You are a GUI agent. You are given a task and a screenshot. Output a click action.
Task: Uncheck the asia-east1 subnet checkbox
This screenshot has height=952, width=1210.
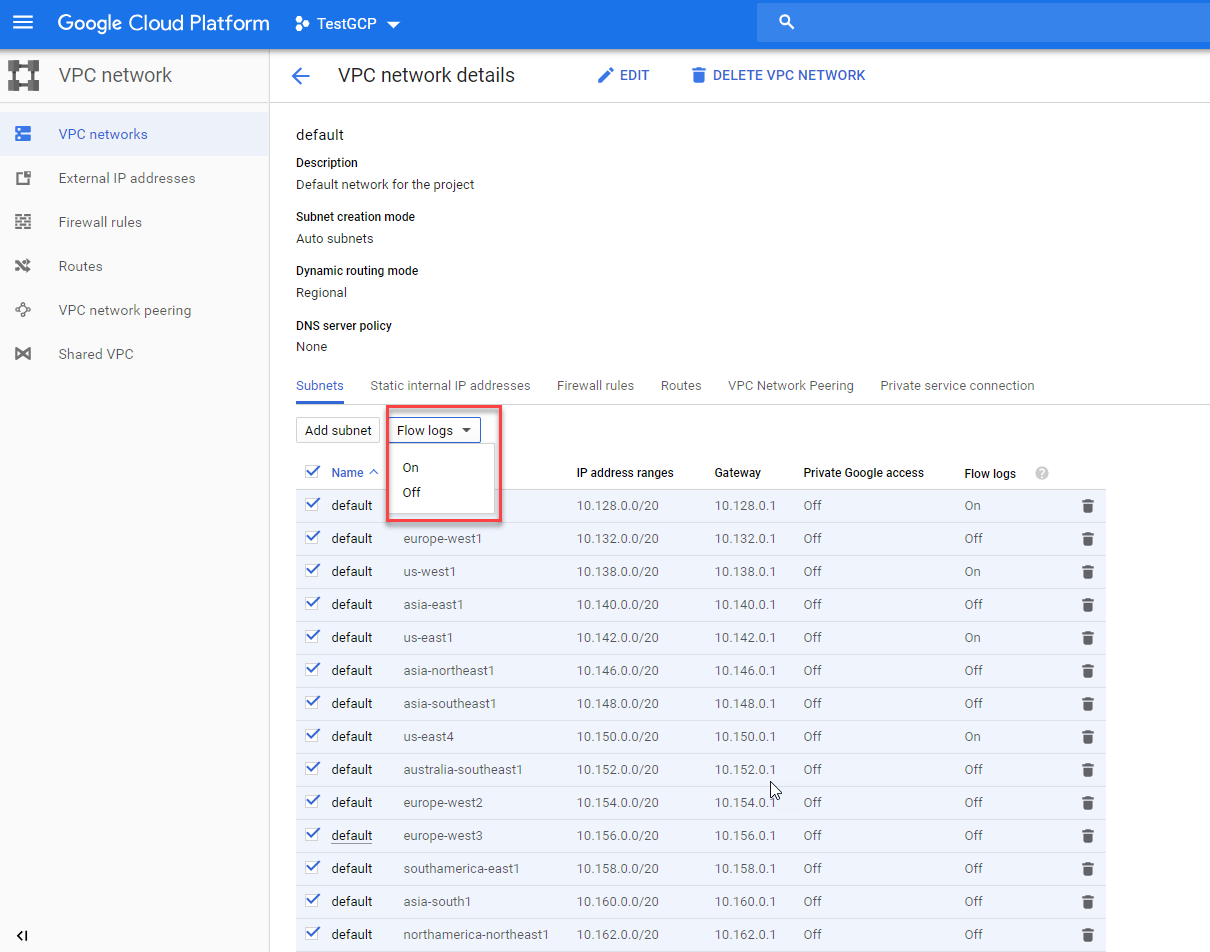[x=312, y=603]
